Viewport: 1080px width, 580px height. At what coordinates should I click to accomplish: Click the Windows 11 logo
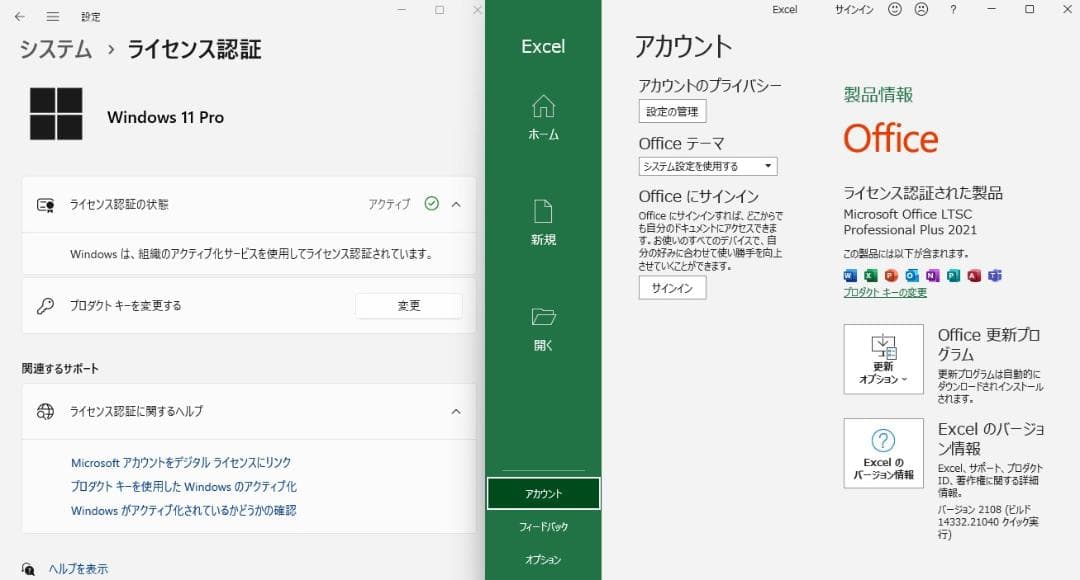(x=56, y=114)
